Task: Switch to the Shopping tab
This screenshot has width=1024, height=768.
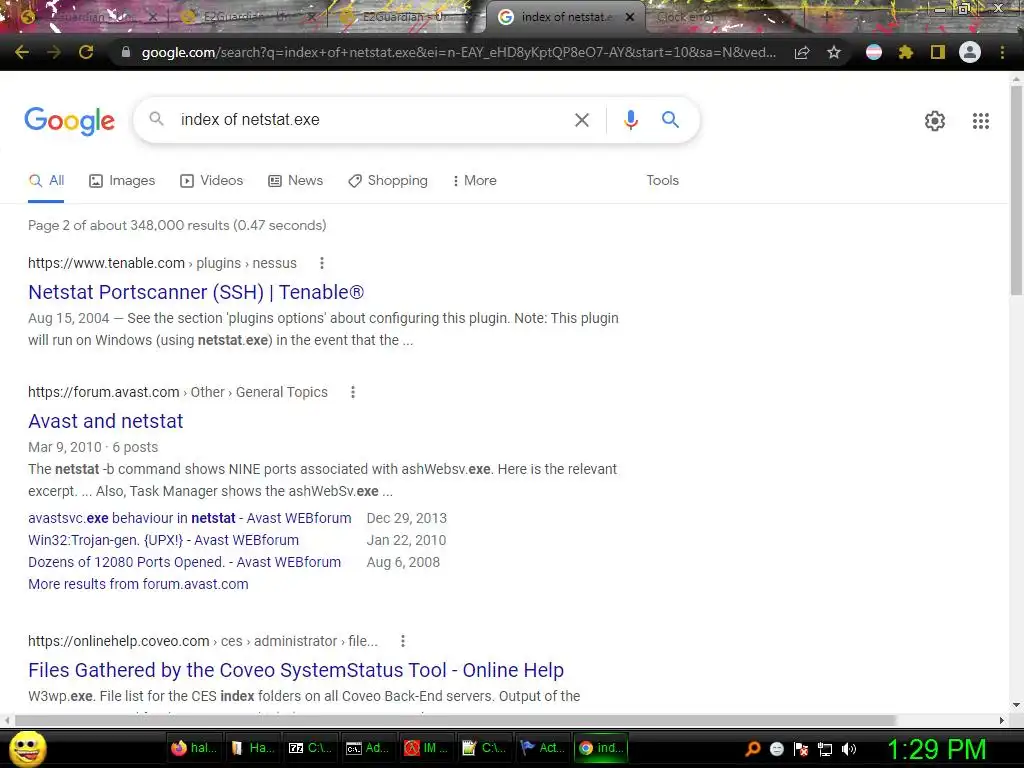Action: click(x=388, y=181)
